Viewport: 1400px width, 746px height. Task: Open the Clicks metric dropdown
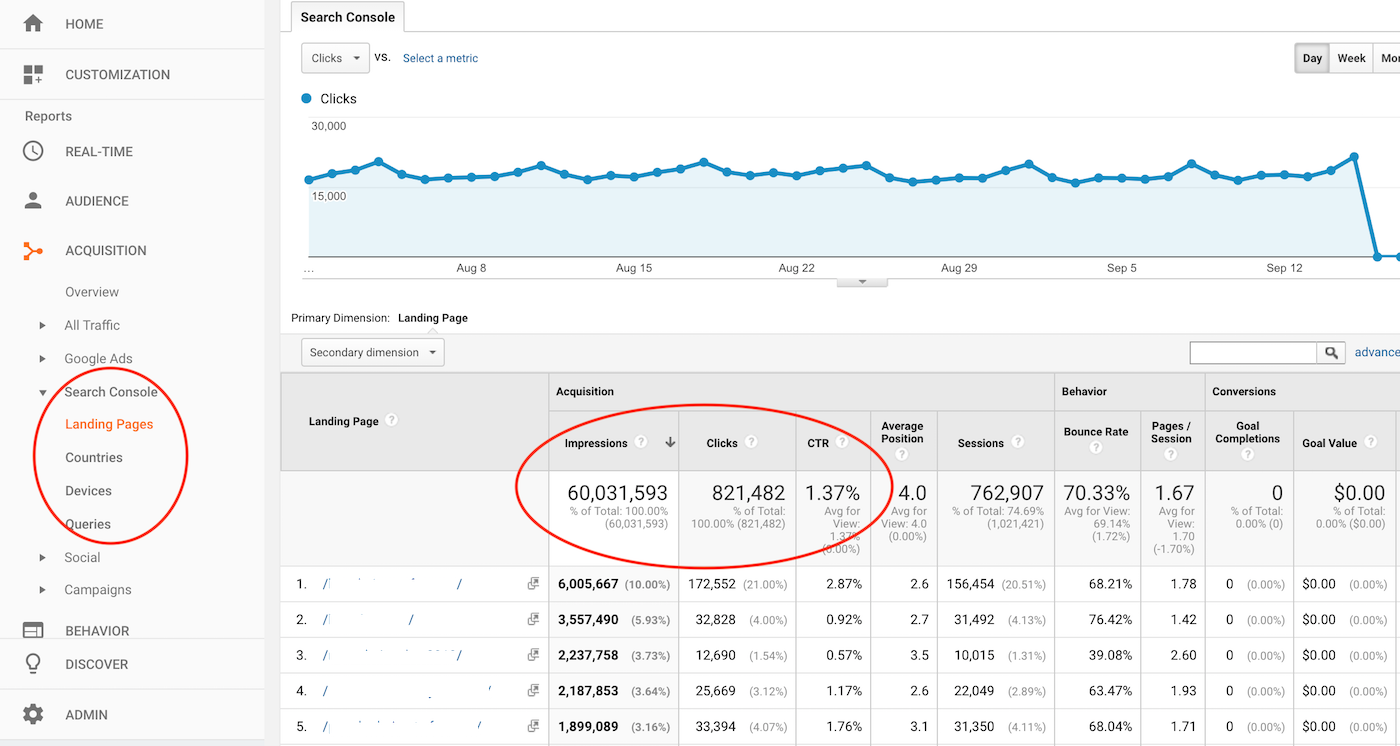point(335,58)
